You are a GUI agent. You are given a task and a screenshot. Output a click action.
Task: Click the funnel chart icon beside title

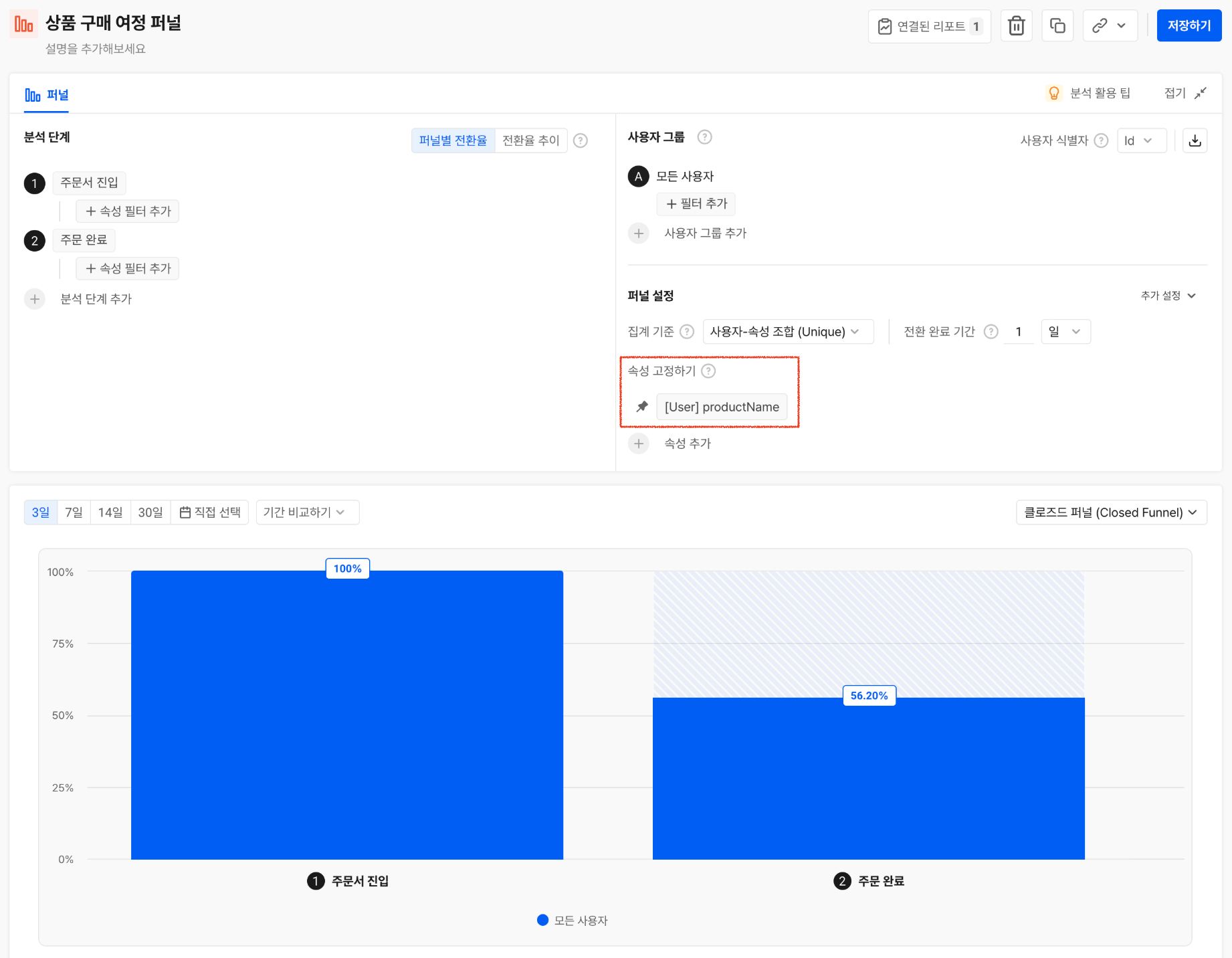[24, 24]
